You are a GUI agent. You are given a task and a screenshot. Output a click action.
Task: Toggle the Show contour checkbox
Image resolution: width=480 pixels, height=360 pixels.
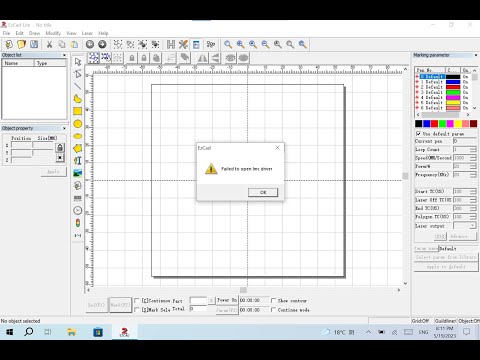273,300
